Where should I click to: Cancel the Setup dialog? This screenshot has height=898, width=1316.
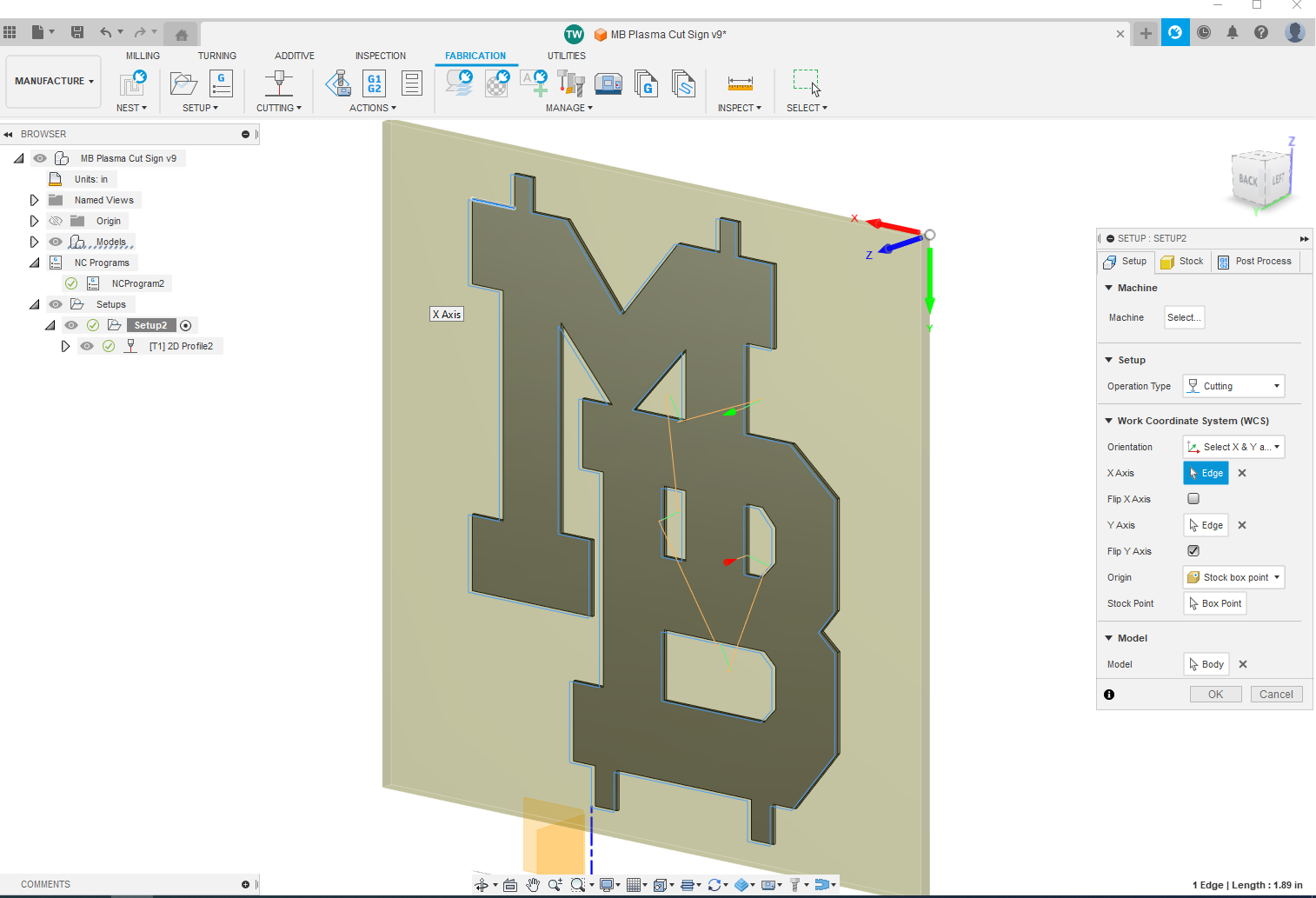(1276, 695)
